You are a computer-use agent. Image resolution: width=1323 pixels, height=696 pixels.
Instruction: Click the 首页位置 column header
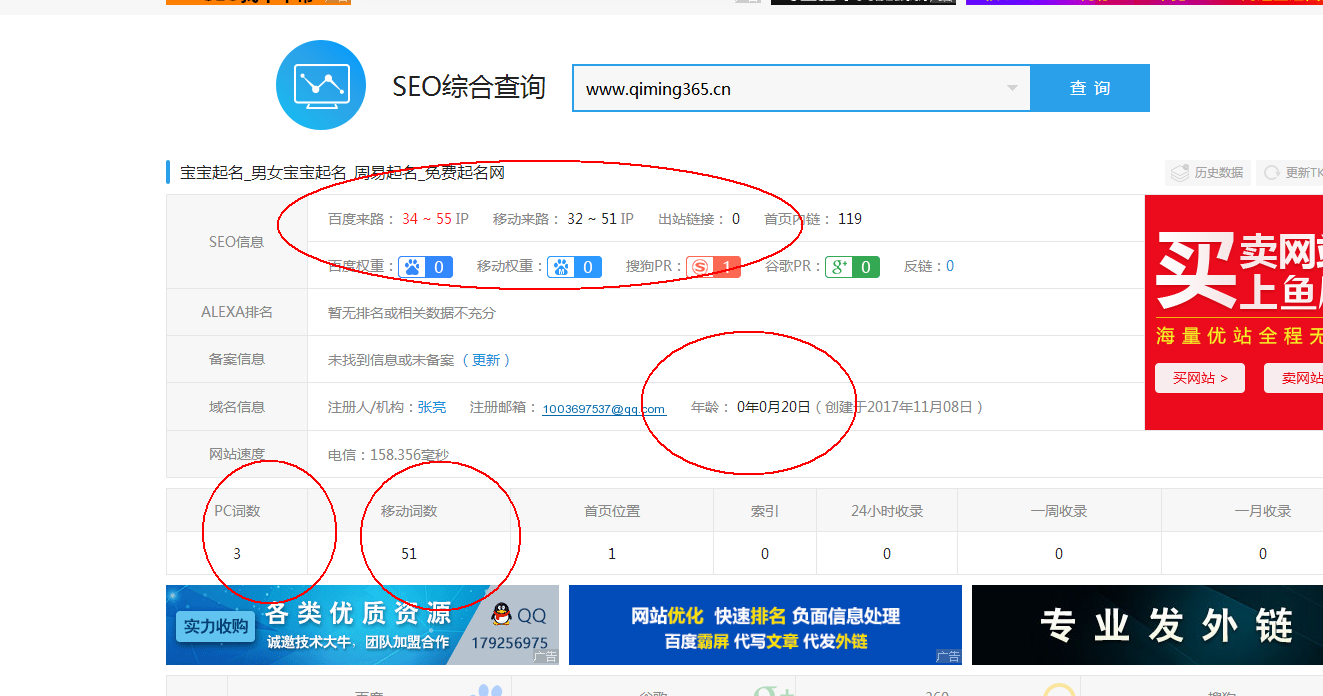tap(612, 511)
